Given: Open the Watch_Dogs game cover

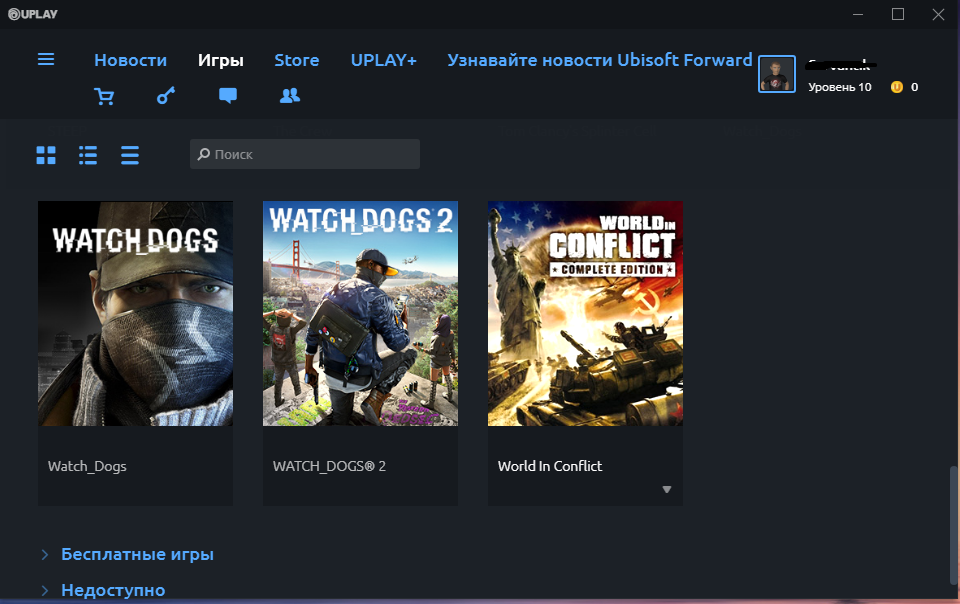Looking at the screenshot, I should click(135, 313).
